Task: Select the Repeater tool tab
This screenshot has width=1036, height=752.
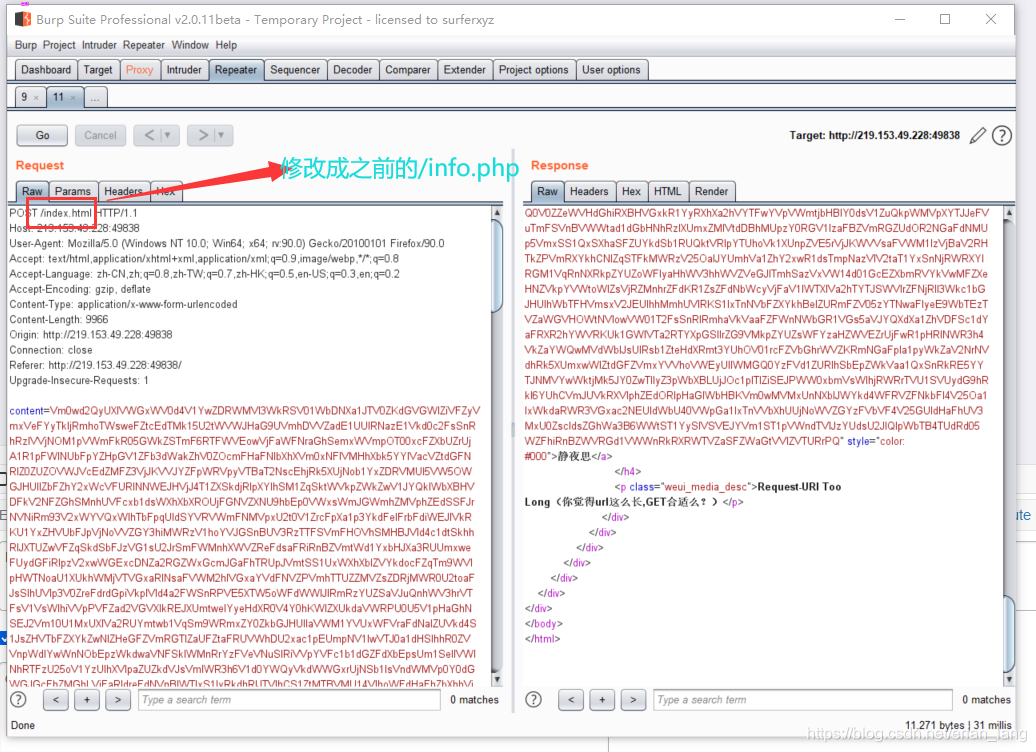Action: click(x=236, y=70)
